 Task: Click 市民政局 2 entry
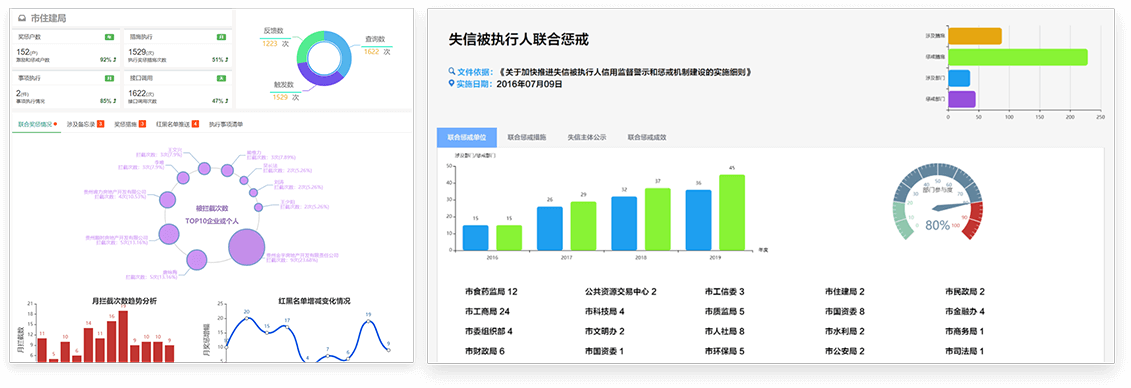coord(964,292)
